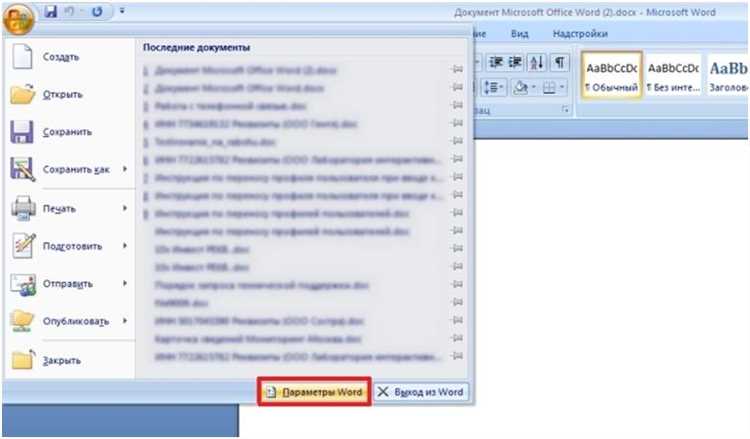Click Decrease Indent icon in ribbon
This screenshot has width=750, height=439.
pos(496,62)
